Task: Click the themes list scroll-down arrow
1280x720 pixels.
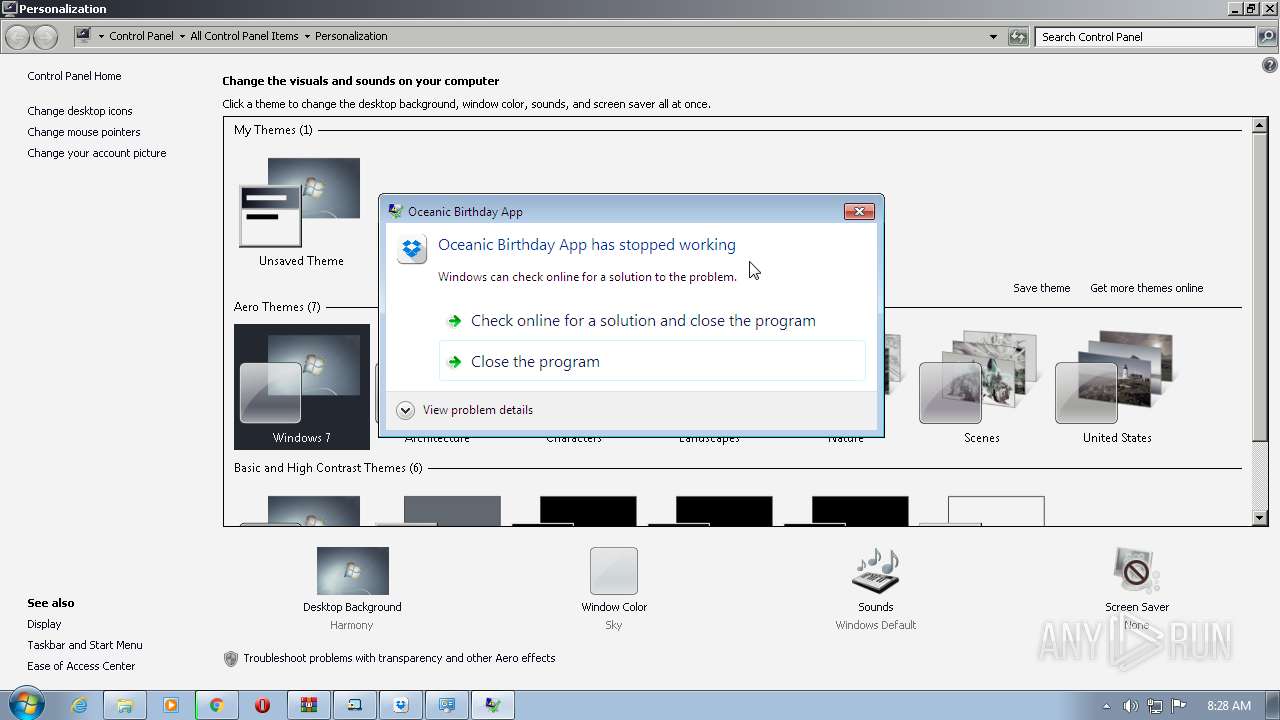Action: tap(1260, 518)
